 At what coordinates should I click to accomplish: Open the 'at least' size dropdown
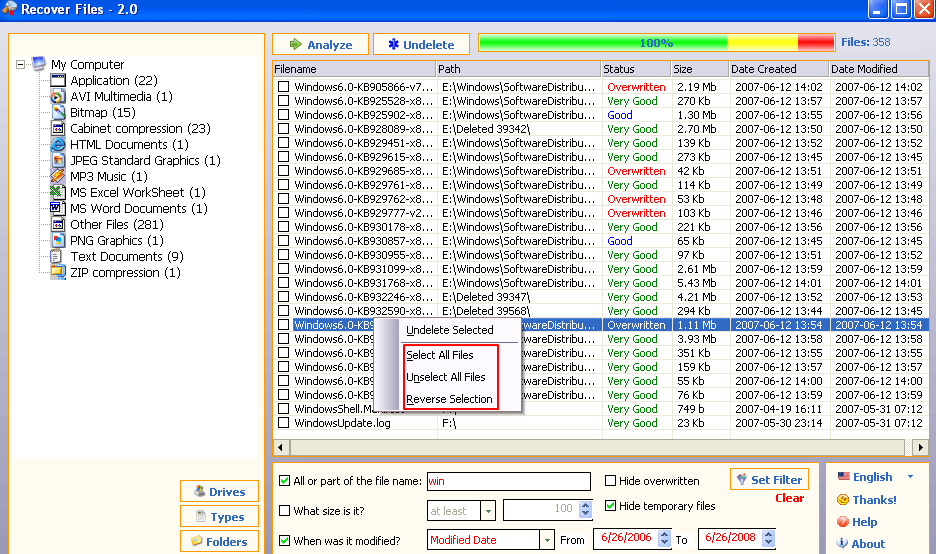[x=488, y=511]
